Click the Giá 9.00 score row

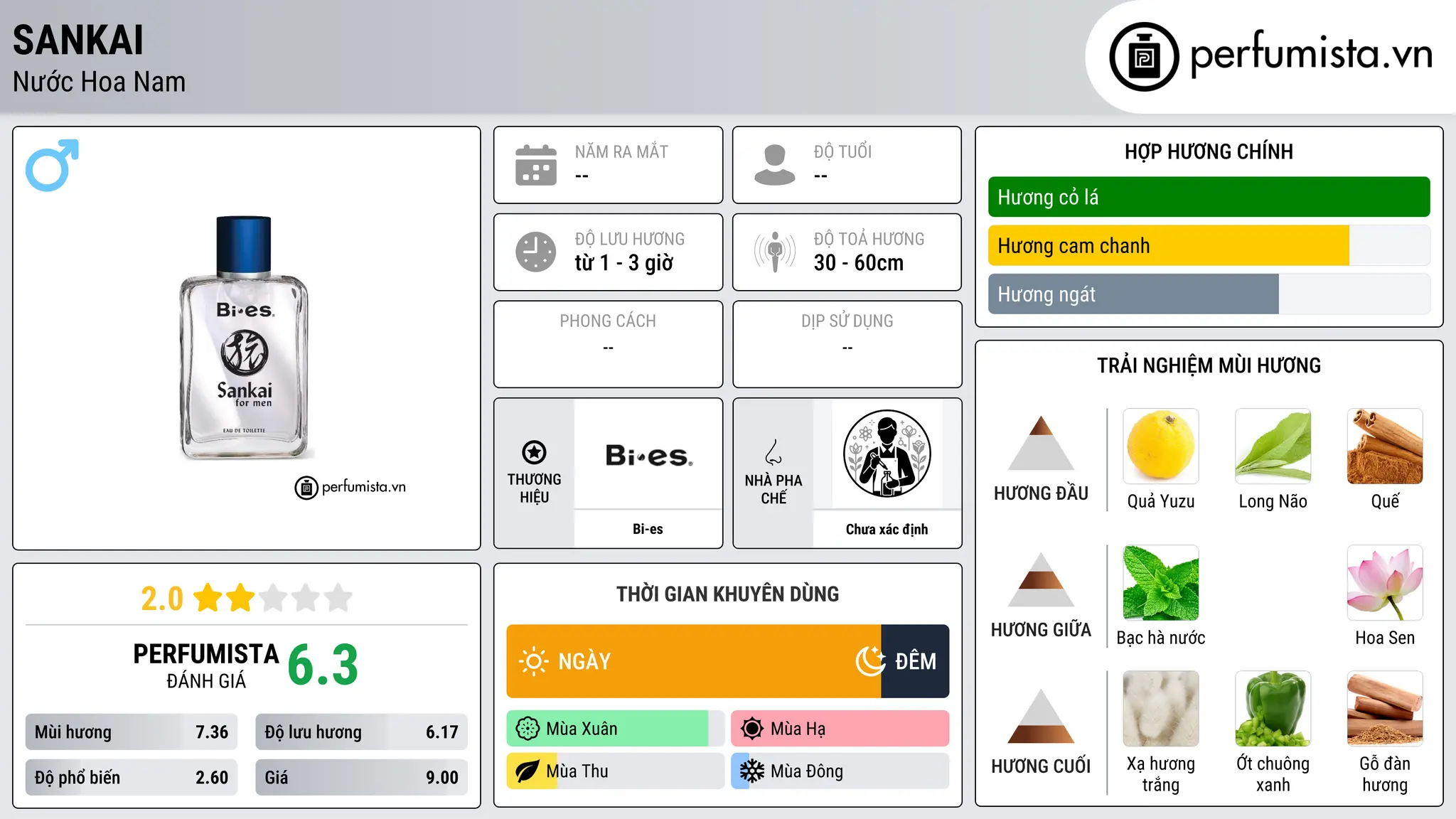click(x=361, y=778)
